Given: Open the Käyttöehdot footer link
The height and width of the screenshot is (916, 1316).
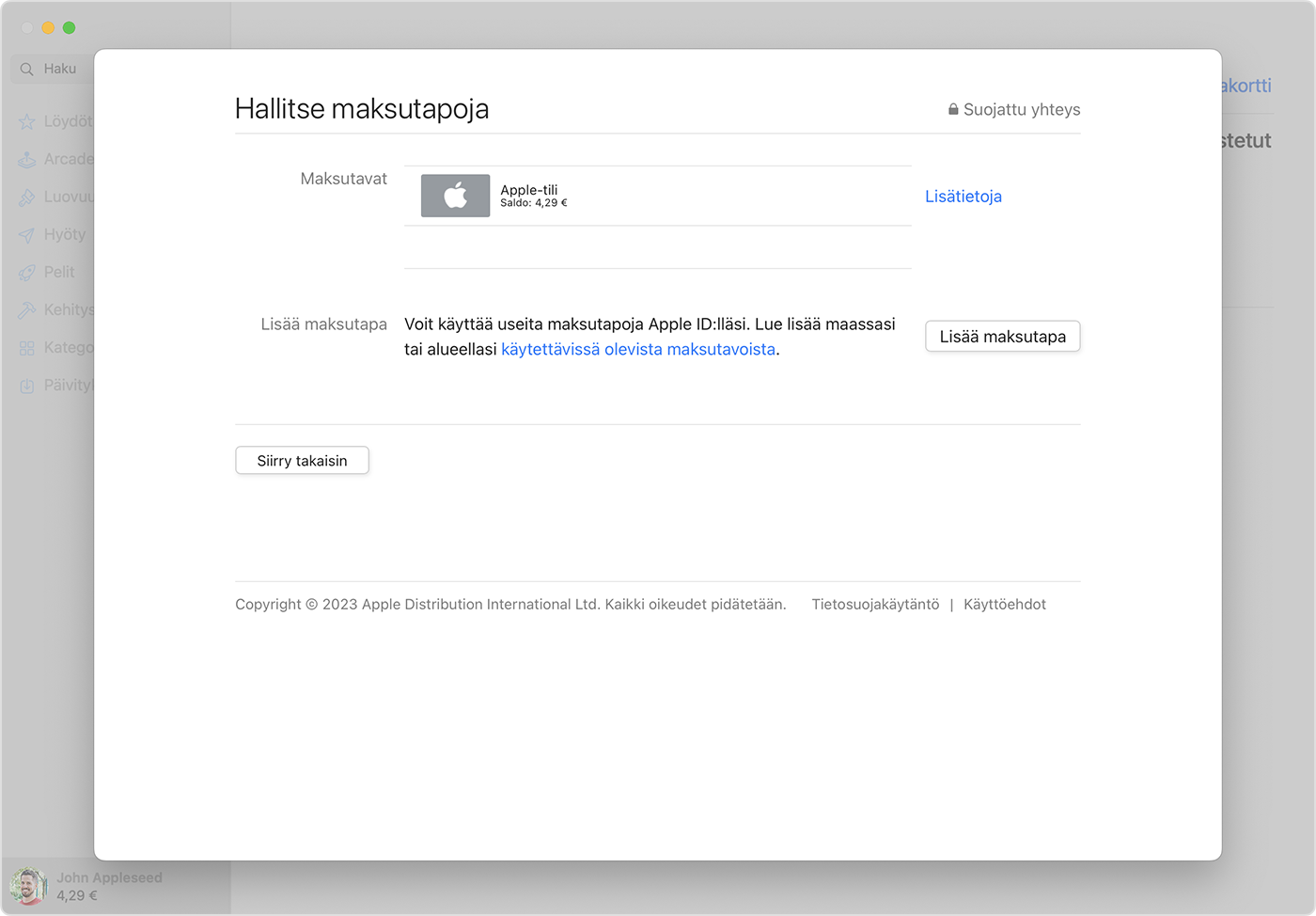Looking at the screenshot, I should pyautogui.click(x=1004, y=605).
